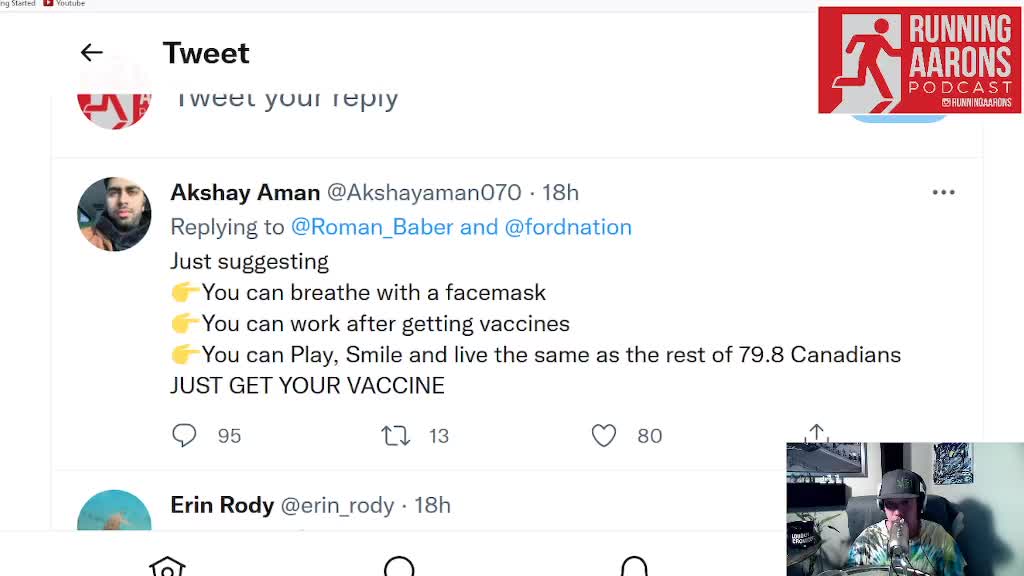Viewport: 1024px width, 576px height.
Task: Go to Home via bottom house icon
Action: [167, 566]
